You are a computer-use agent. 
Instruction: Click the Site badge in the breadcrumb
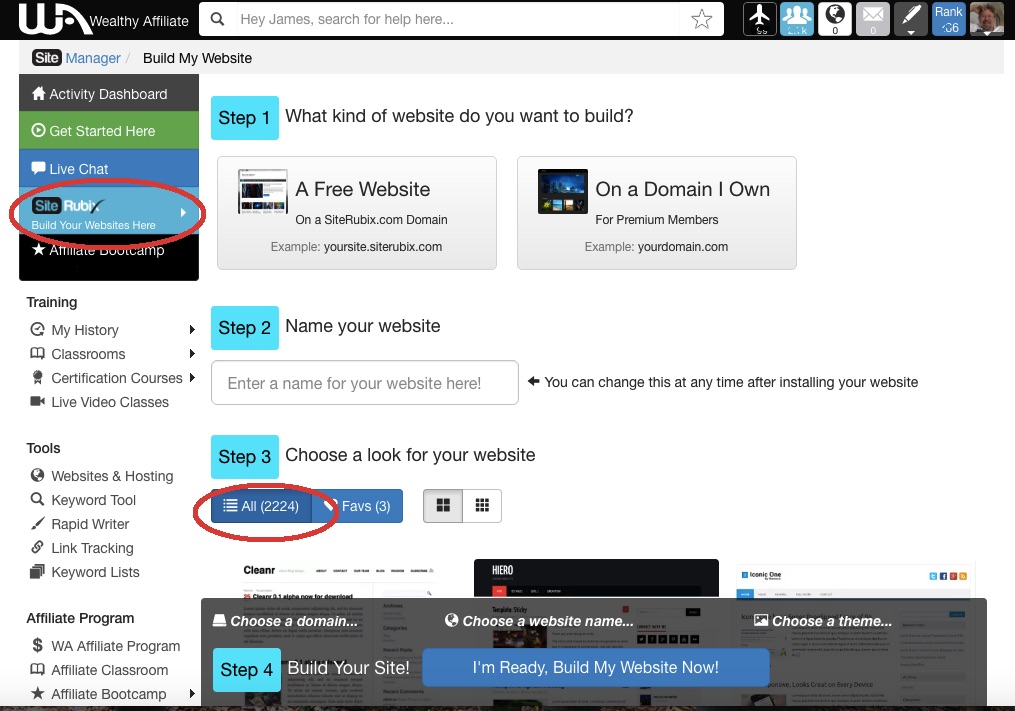coord(47,58)
